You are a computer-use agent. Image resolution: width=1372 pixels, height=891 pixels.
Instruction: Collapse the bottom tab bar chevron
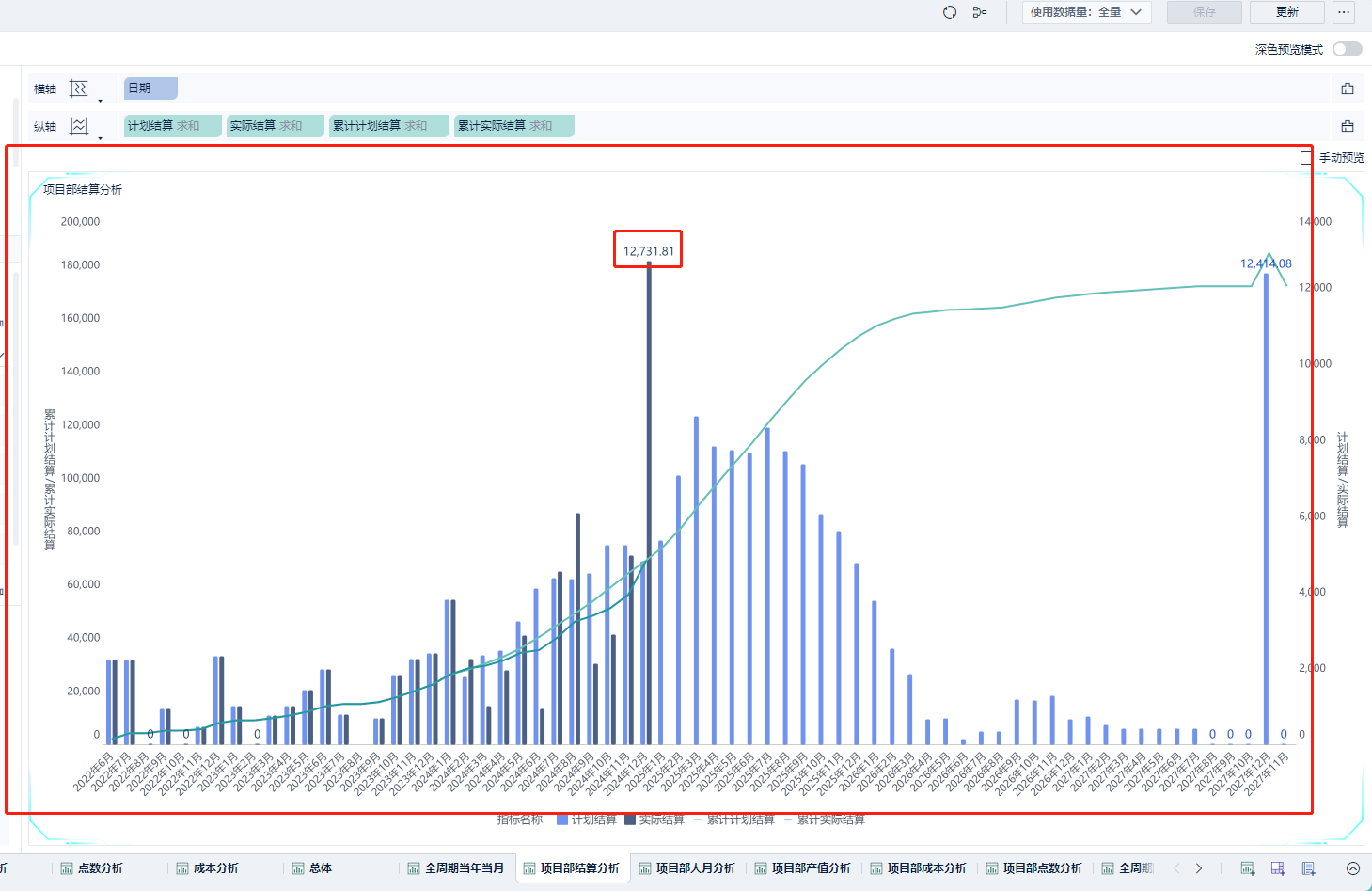click(1353, 868)
